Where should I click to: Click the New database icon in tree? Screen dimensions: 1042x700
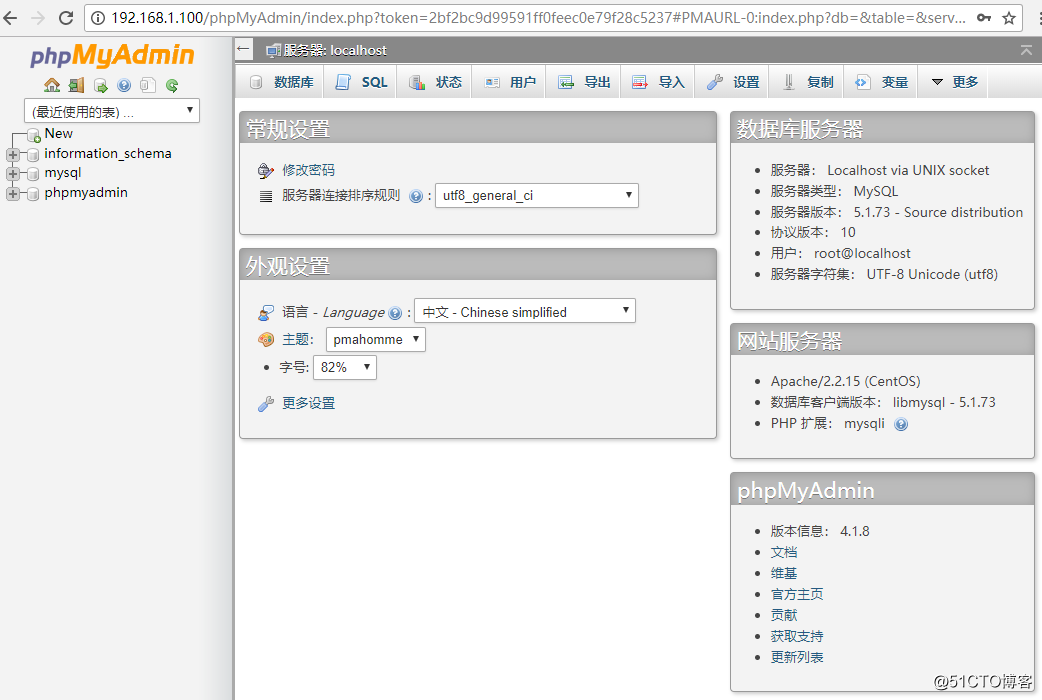click(x=34, y=136)
